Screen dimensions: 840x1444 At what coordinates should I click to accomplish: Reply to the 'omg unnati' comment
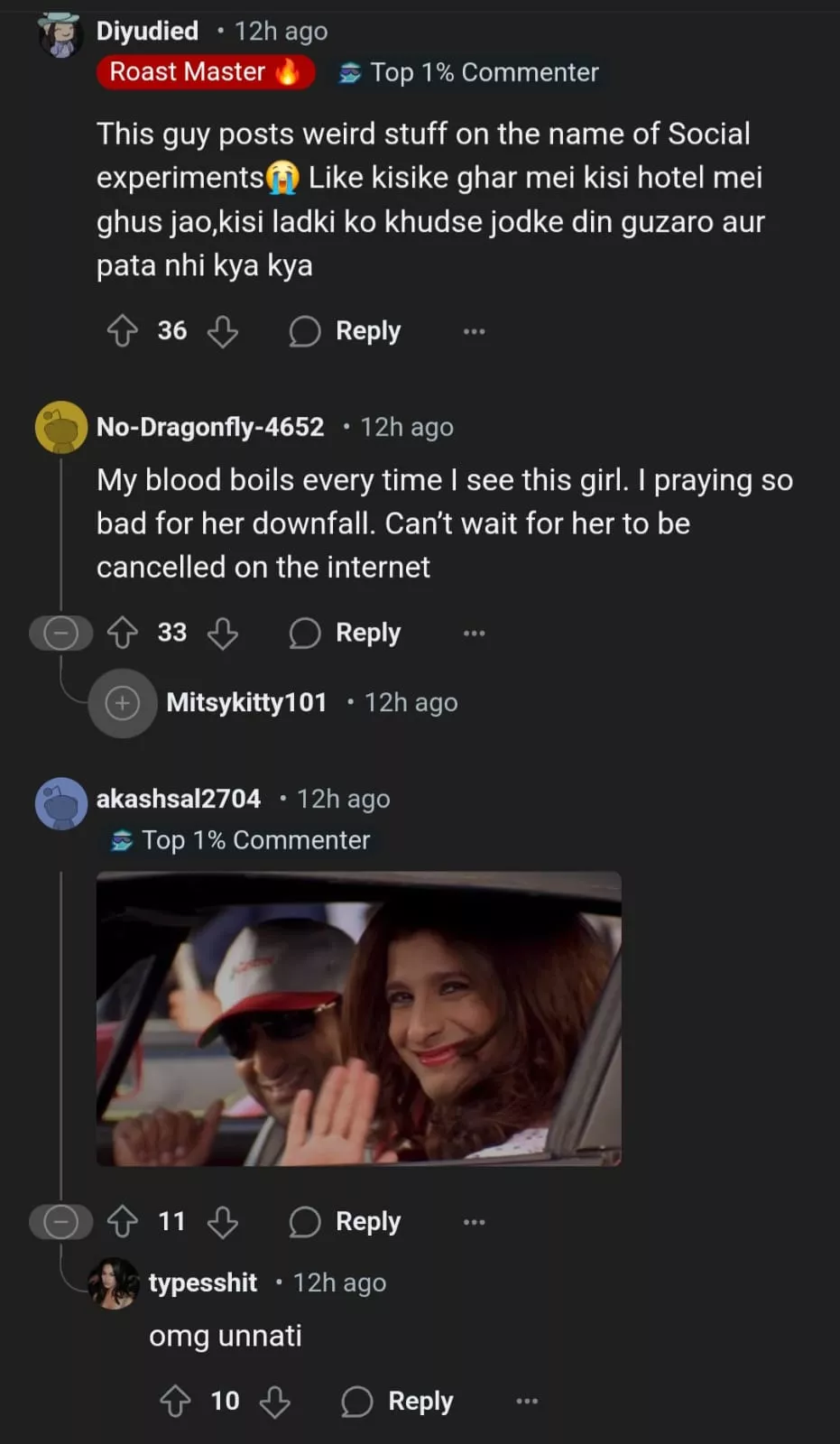(x=398, y=1402)
